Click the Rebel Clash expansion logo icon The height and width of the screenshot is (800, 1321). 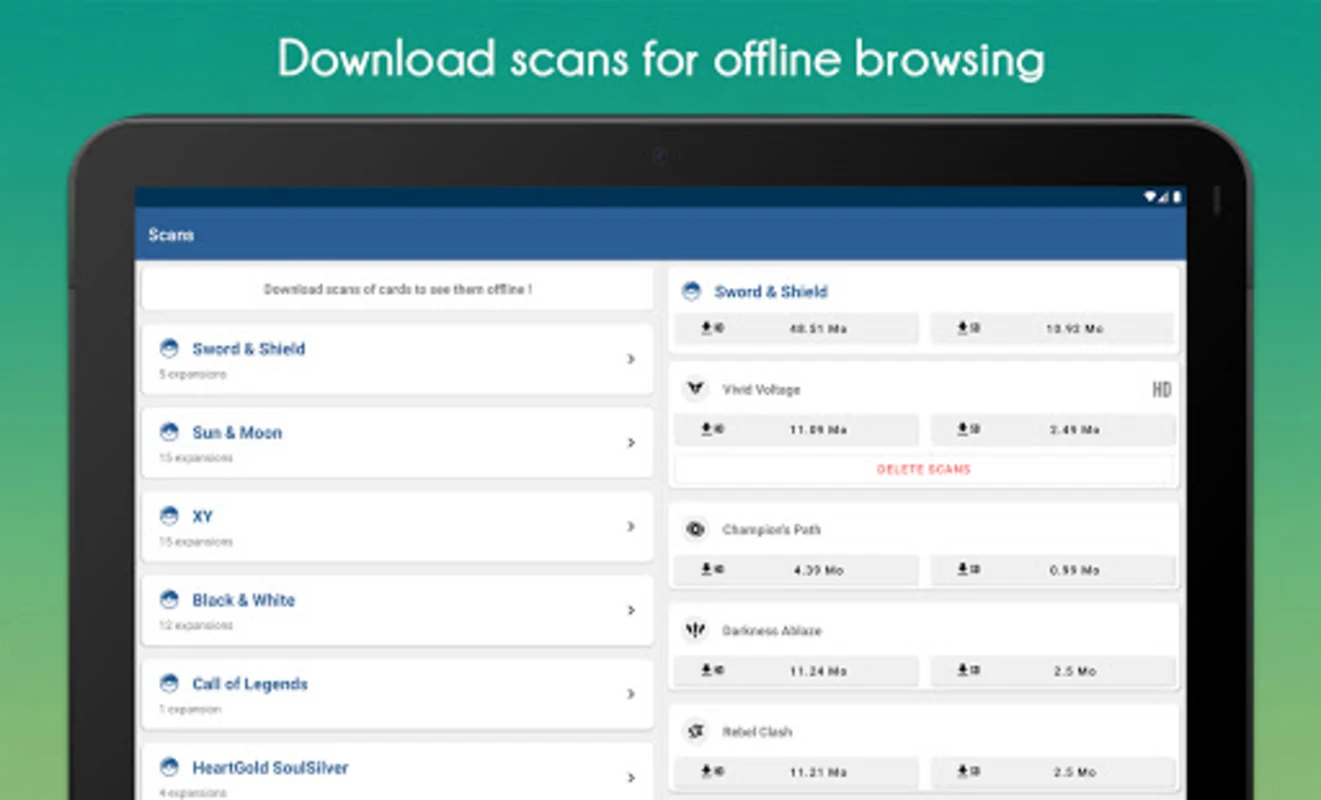[x=695, y=732]
